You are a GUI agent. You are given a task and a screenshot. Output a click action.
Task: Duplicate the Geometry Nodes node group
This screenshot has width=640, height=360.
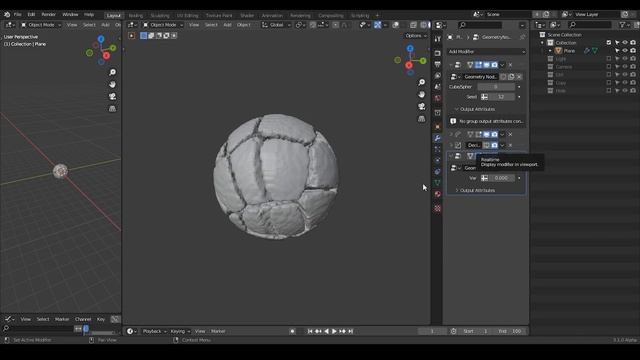coord(511,77)
